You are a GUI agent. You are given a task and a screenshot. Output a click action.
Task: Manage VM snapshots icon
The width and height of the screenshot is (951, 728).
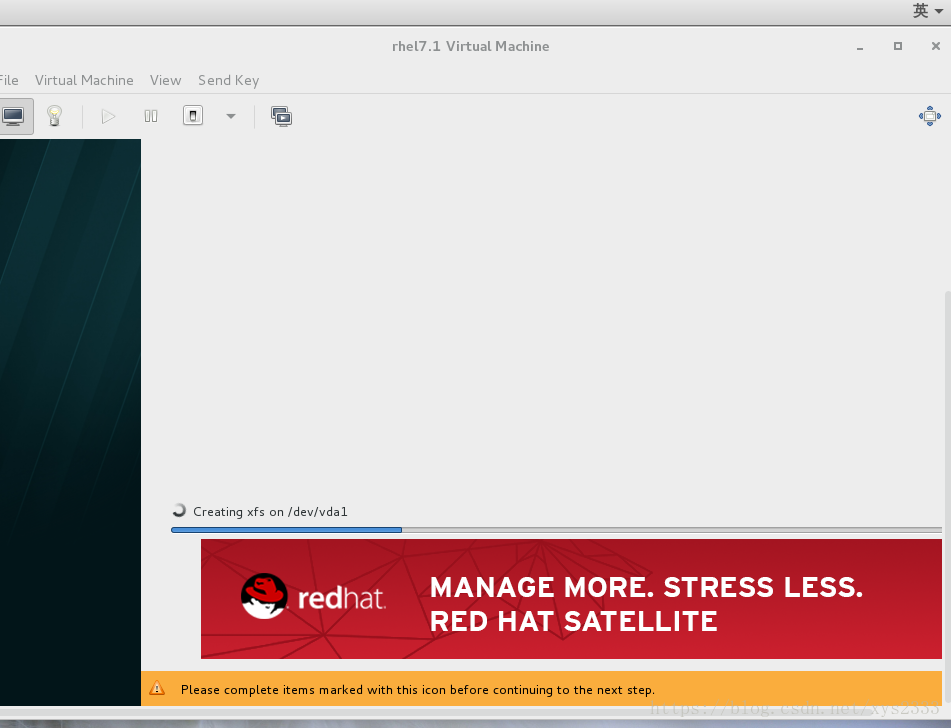click(x=281, y=116)
